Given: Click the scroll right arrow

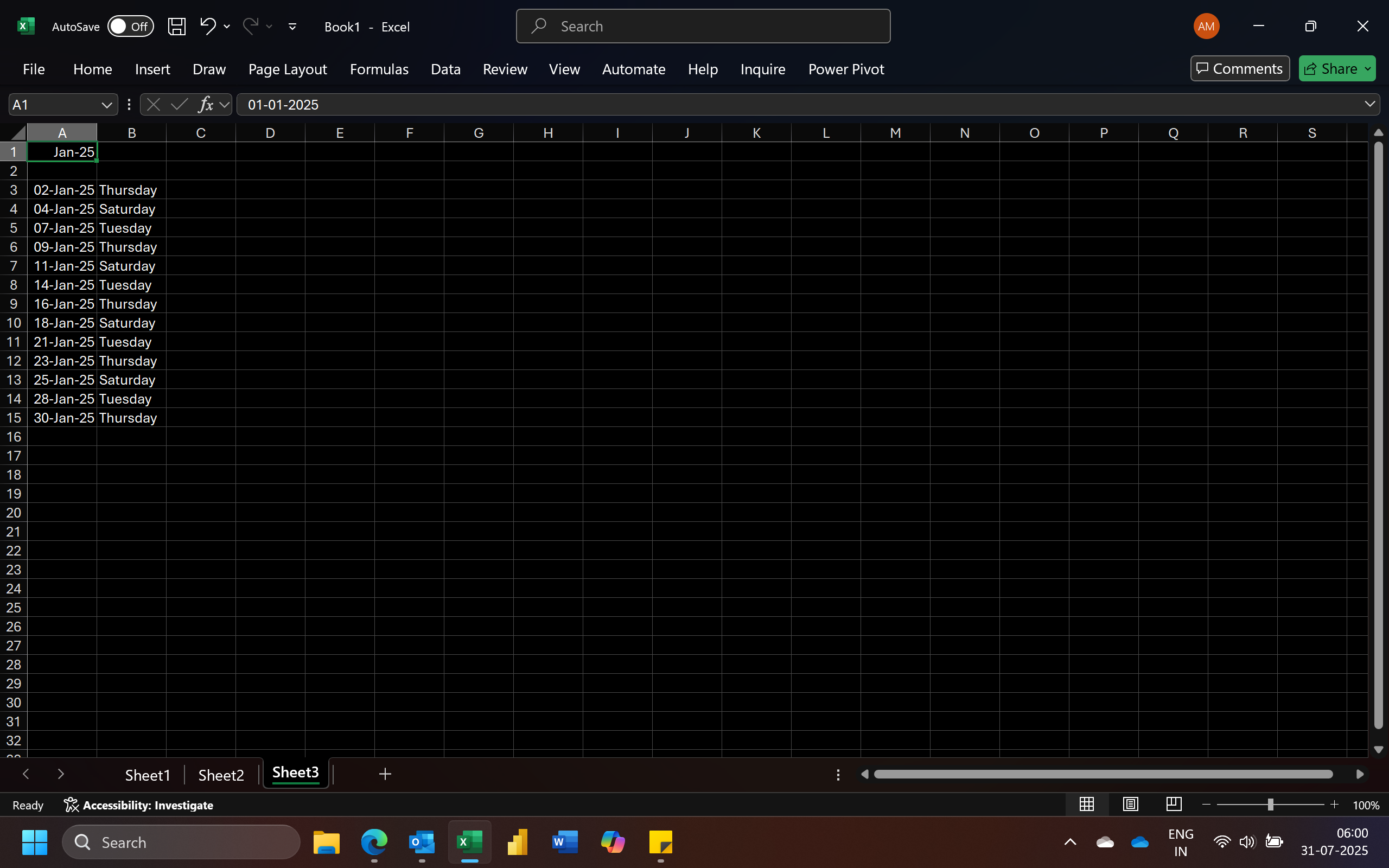Looking at the screenshot, I should click(x=1359, y=775).
